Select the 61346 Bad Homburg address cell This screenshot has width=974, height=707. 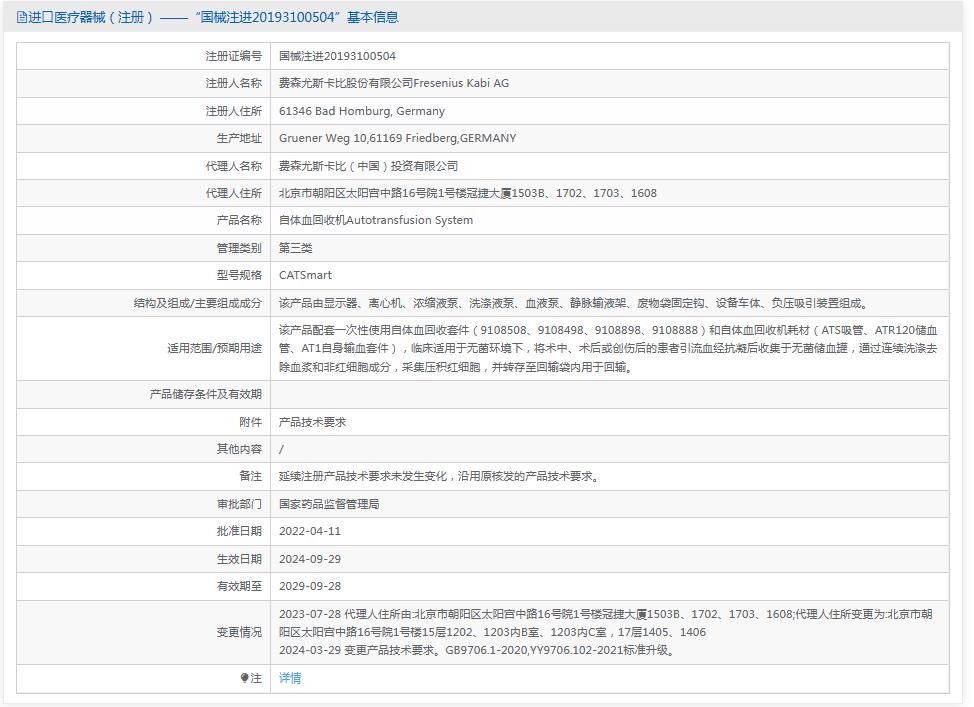(x=370, y=111)
